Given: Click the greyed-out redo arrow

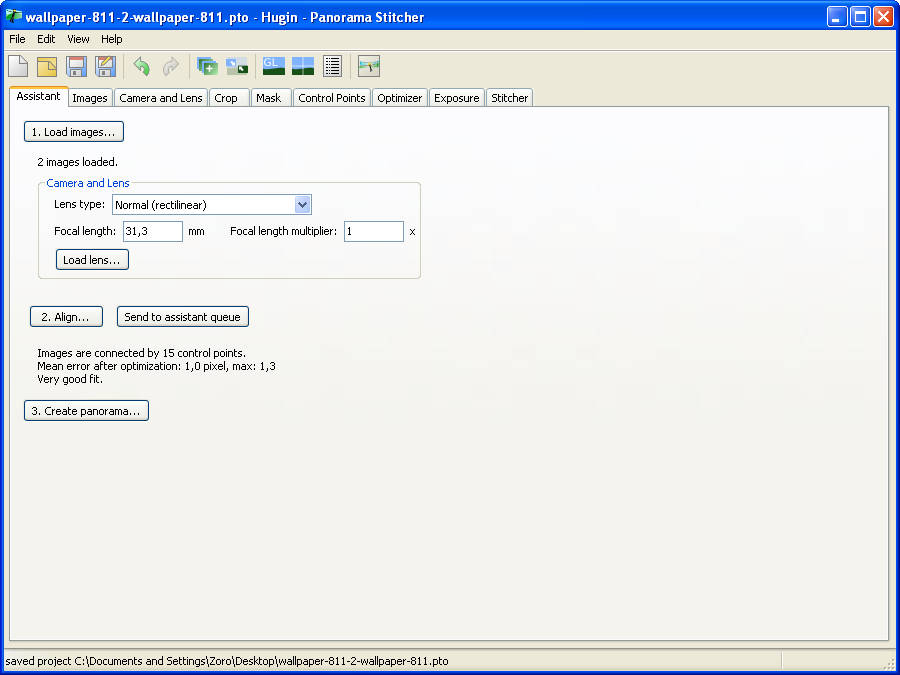Looking at the screenshot, I should pos(170,66).
